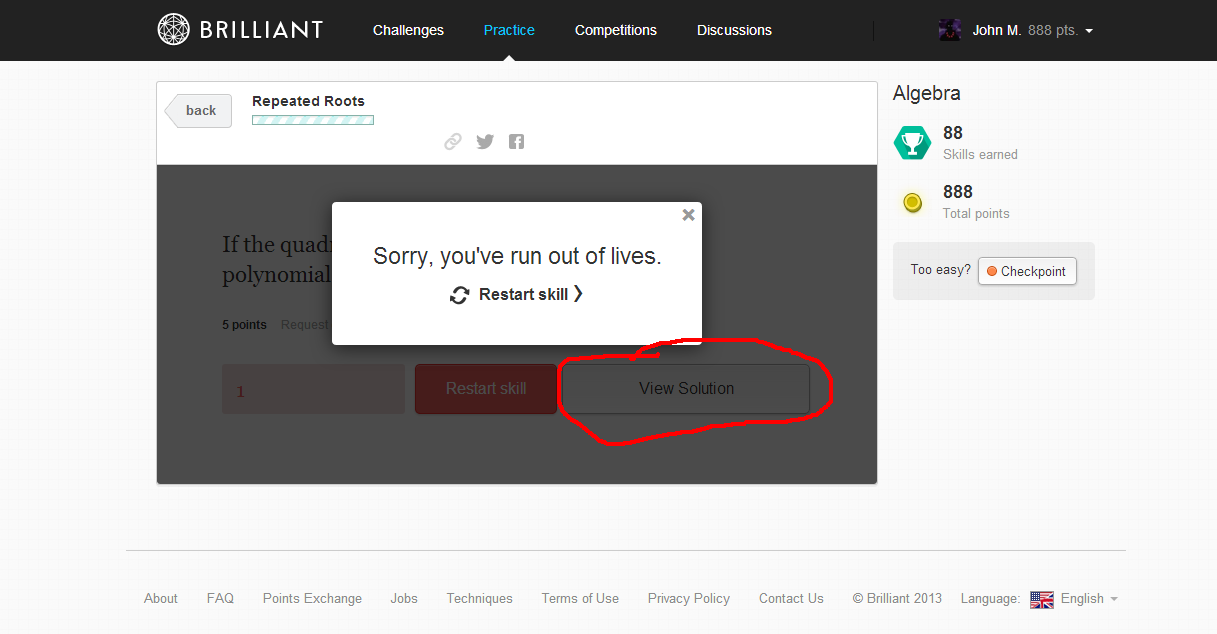Click the 888 Total points value
This screenshot has height=634, width=1217.
(x=958, y=192)
